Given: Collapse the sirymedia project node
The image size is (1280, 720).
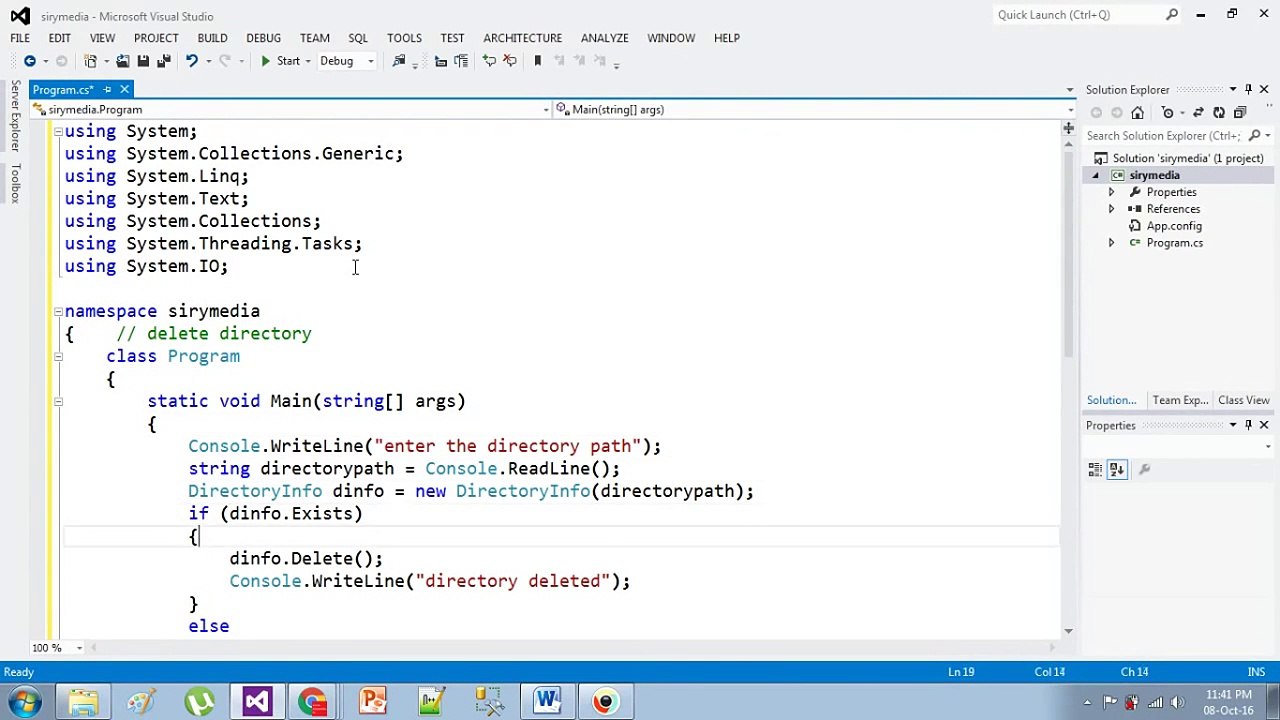Looking at the screenshot, I should pyautogui.click(x=1096, y=175).
